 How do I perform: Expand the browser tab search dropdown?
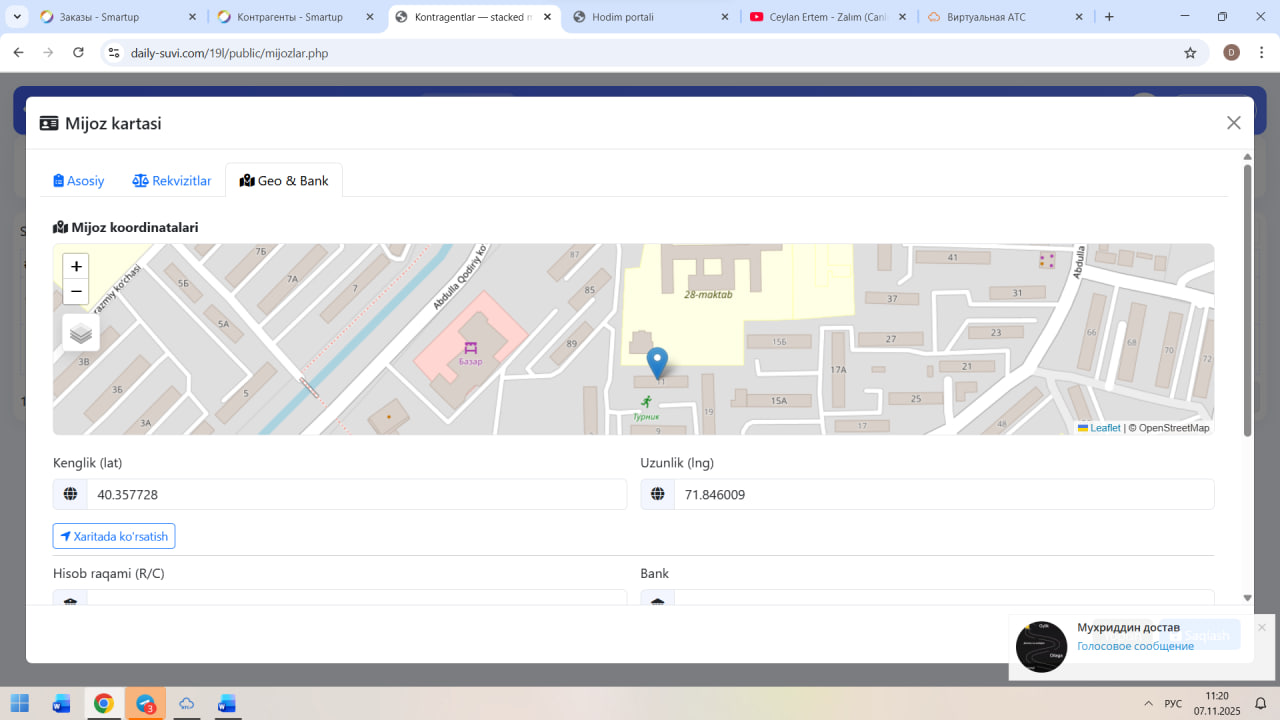click(18, 17)
